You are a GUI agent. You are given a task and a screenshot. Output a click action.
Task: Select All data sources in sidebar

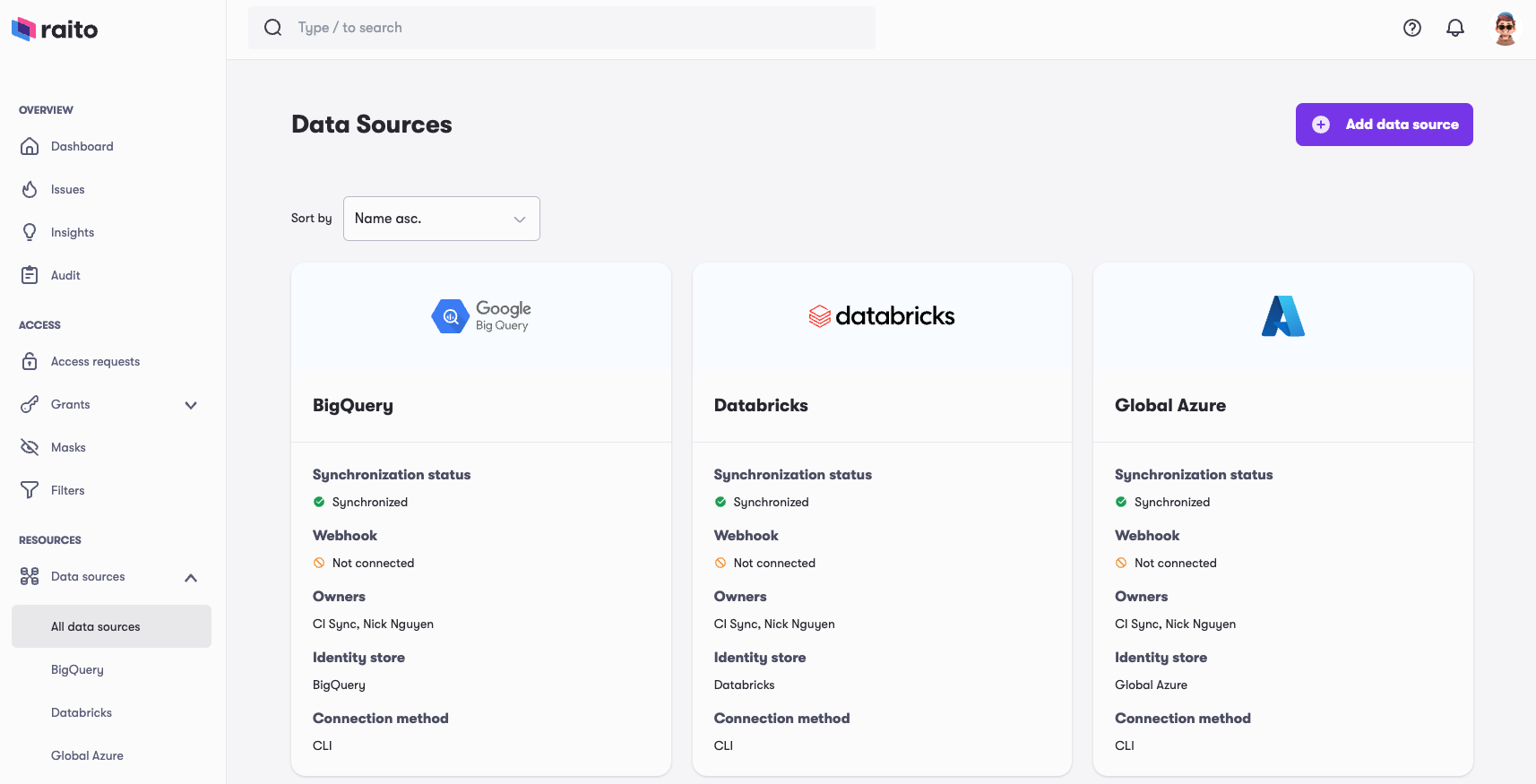click(112, 626)
